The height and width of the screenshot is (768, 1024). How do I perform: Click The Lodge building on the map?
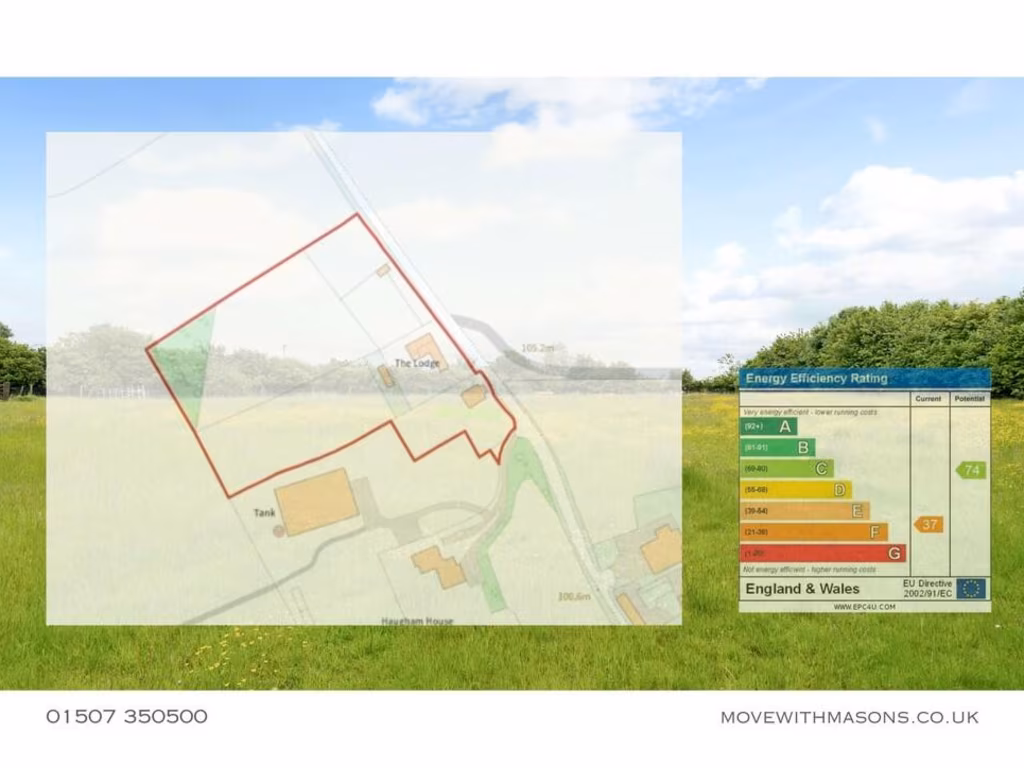click(x=426, y=349)
